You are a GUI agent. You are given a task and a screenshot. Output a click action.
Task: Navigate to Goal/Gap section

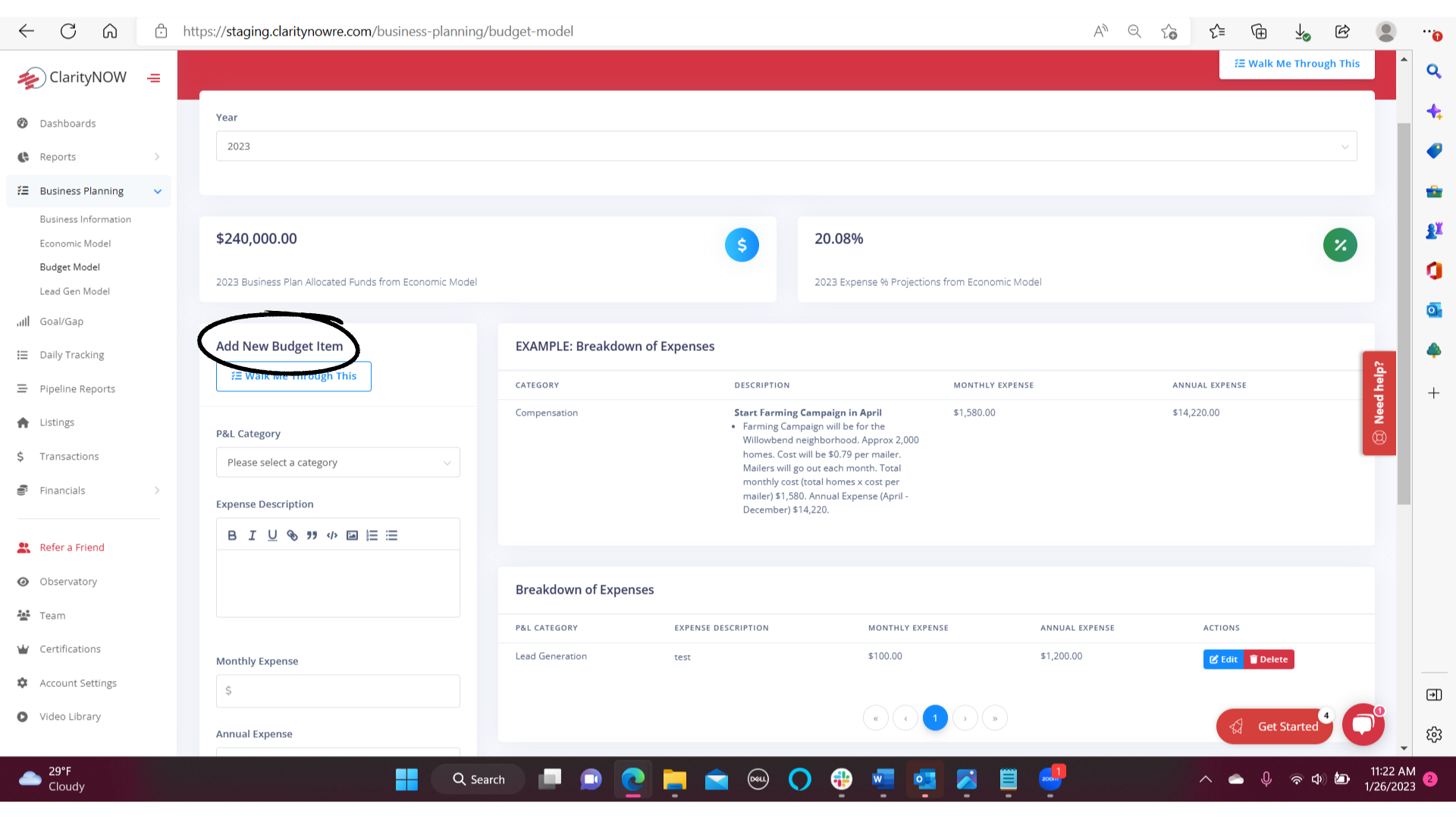point(61,320)
